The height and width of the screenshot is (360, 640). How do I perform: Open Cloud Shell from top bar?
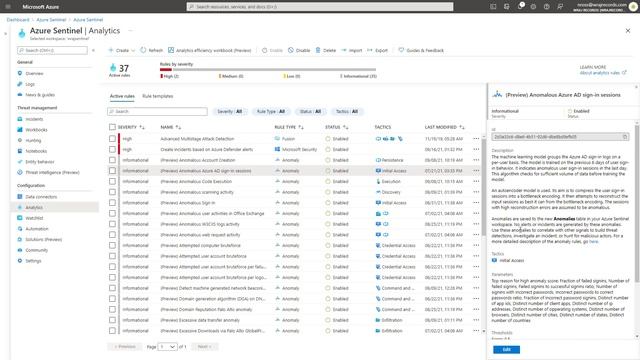[493, 7]
